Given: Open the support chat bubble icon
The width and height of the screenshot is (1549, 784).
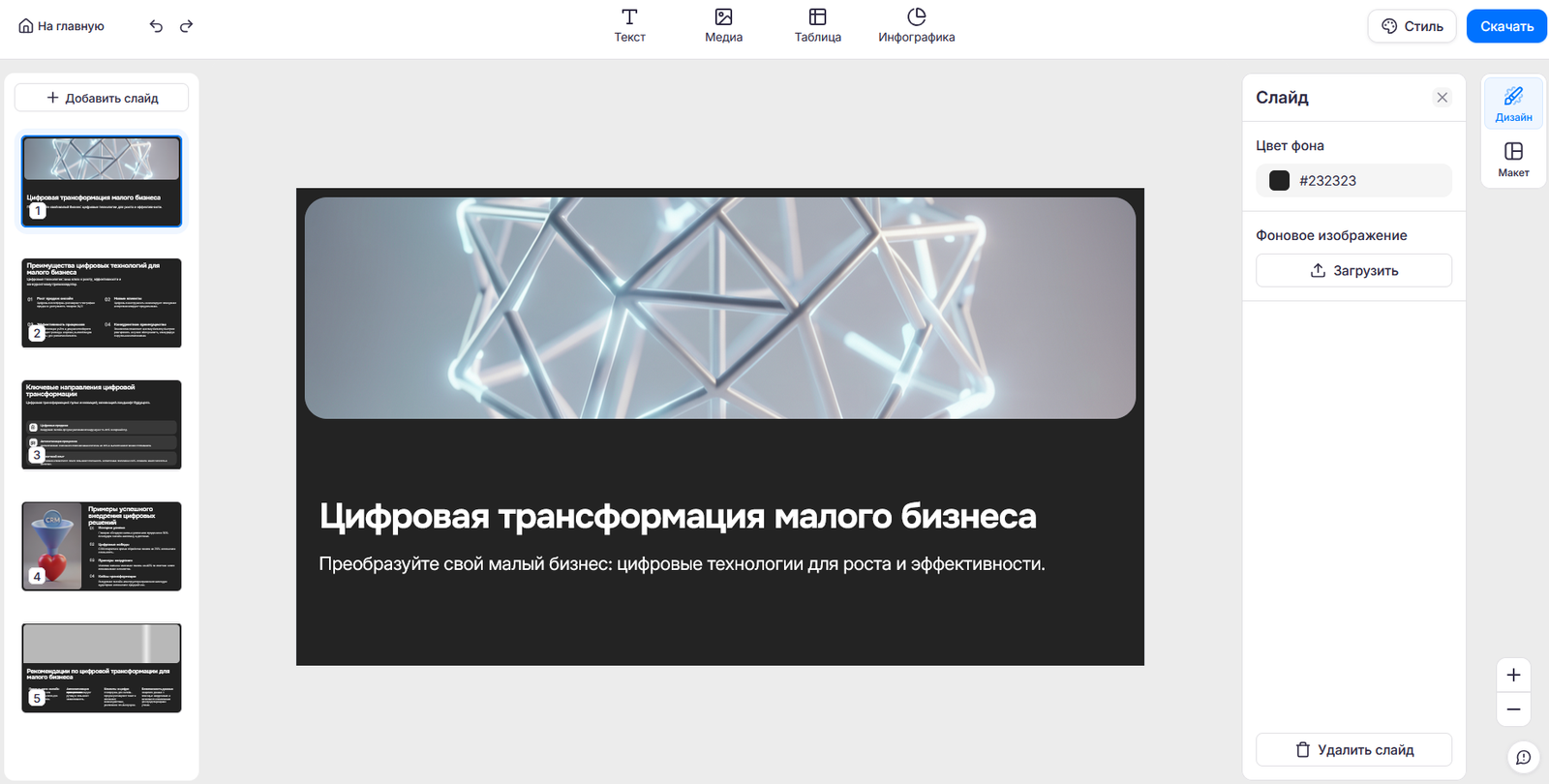Looking at the screenshot, I should pos(1523,757).
